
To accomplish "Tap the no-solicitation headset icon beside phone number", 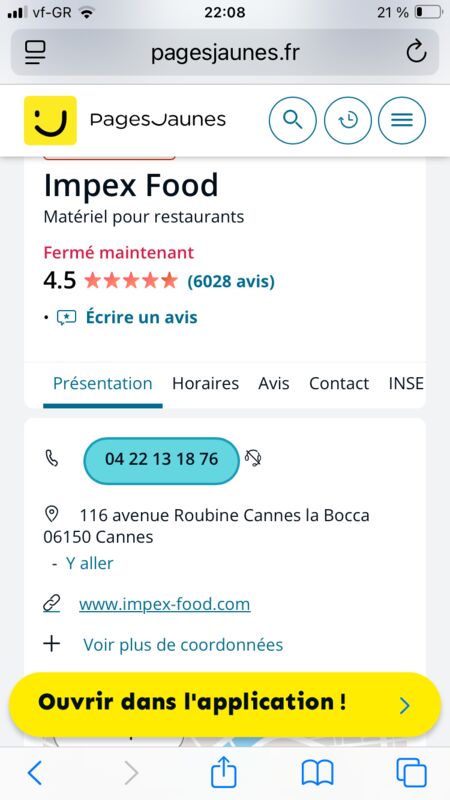I will pos(253,458).
